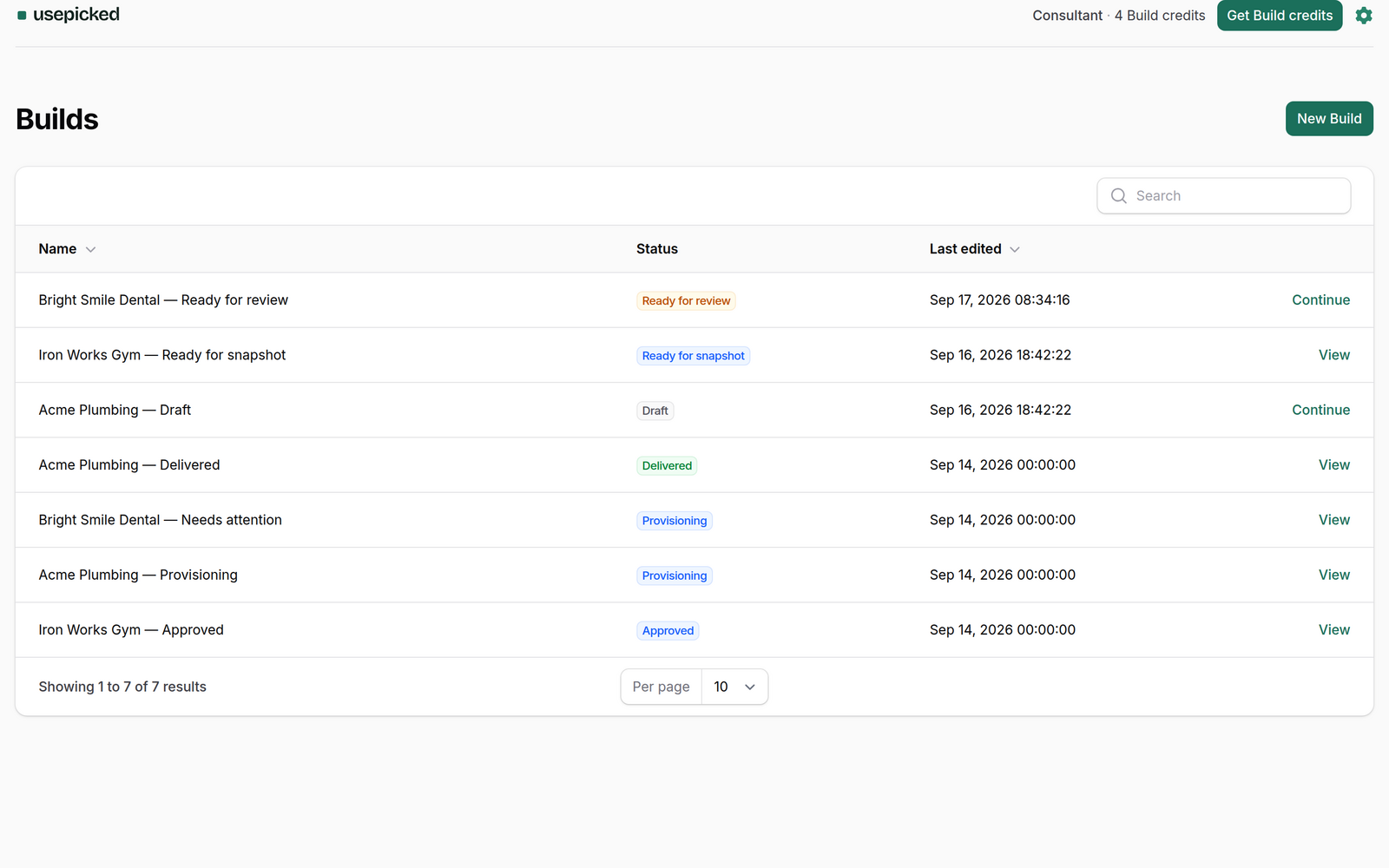Image resolution: width=1389 pixels, height=868 pixels.
Task: Click the Ready for review status badge
Action: click(x=686, y=301)
